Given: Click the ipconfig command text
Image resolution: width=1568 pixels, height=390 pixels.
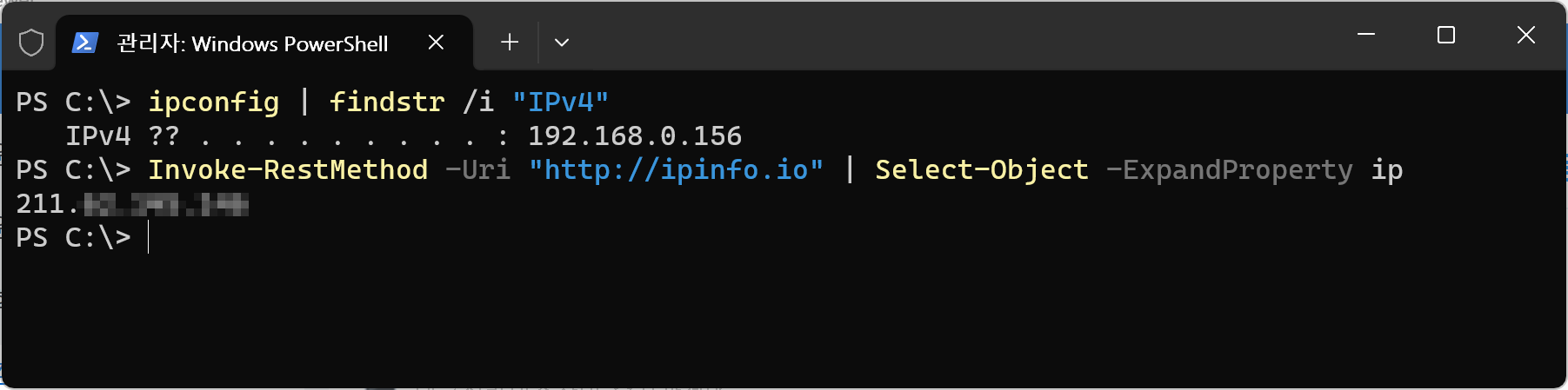Looking at the screenshot, I should (x=214, y=102).
